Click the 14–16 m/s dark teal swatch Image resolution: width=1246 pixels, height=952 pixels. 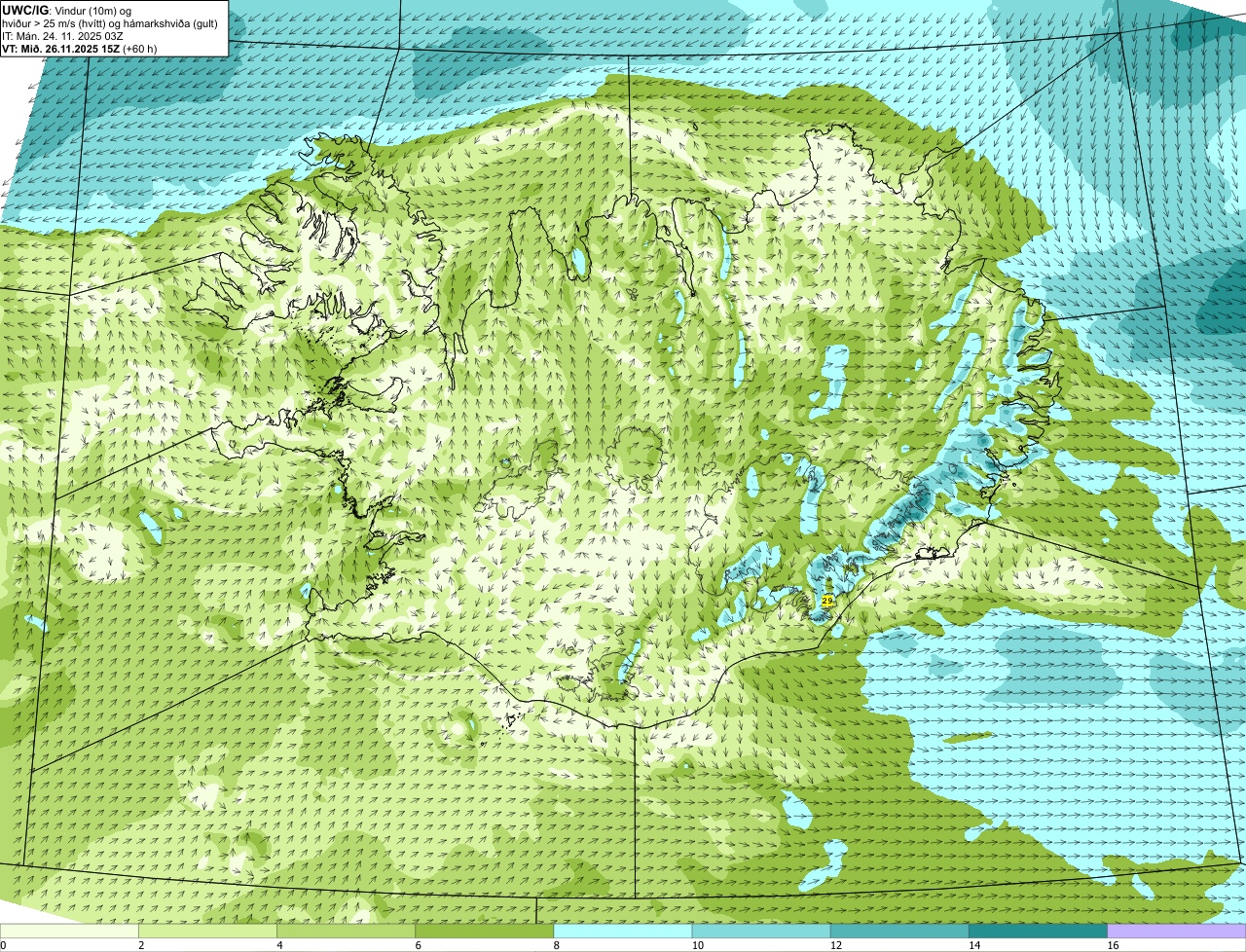[x=1038, y=932]
